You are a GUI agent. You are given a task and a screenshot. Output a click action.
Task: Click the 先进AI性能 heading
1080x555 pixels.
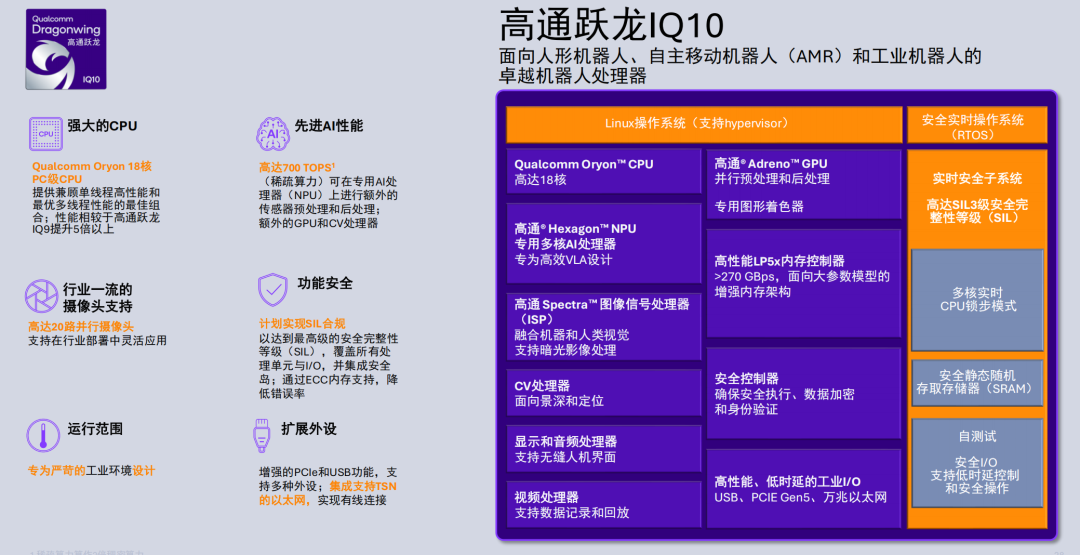[329, 126]
